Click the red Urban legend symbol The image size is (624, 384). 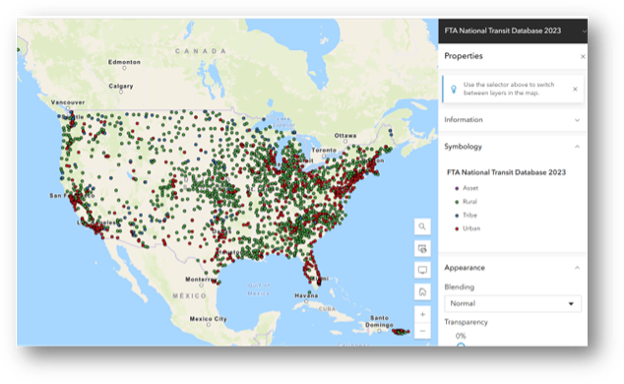point(456,229)
